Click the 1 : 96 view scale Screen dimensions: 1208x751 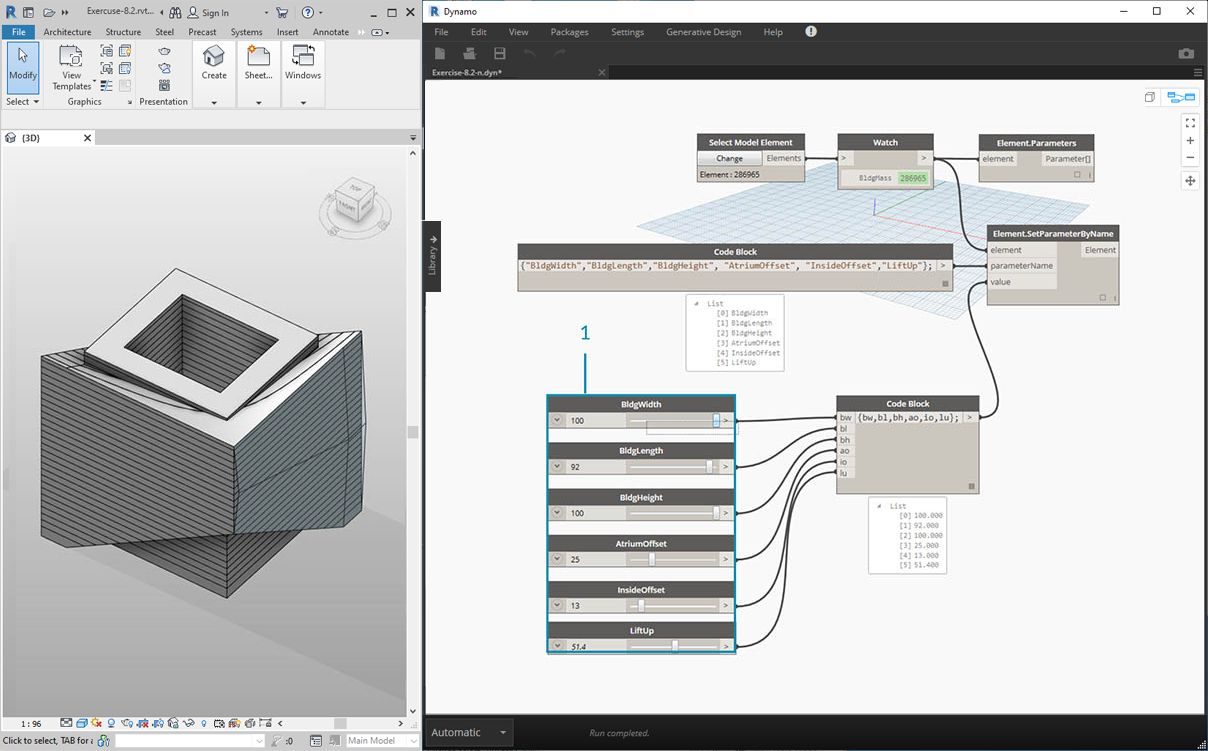click(x=30, y=723)
